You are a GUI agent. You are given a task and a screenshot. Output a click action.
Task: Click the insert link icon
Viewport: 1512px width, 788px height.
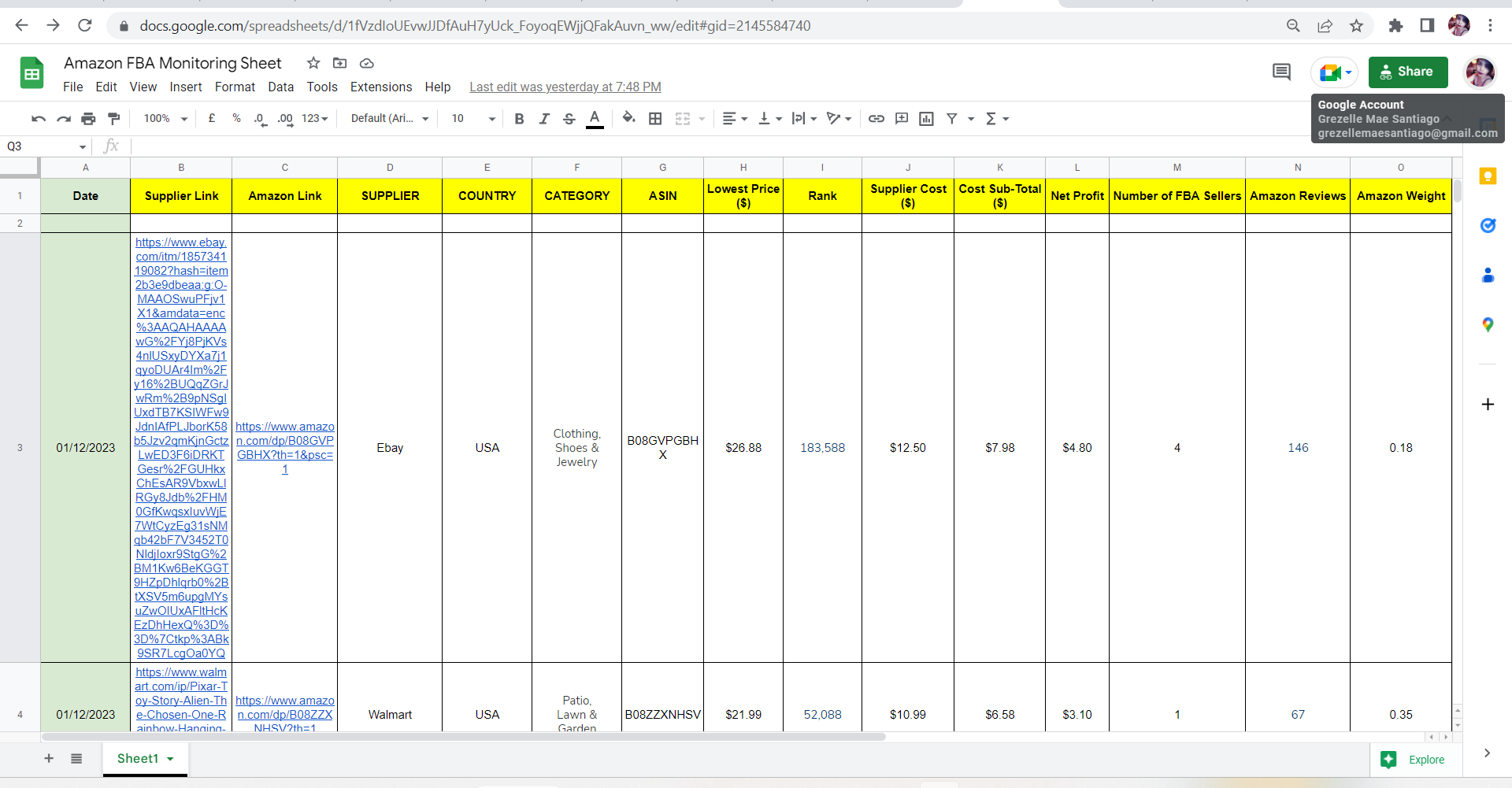(876, 119)
